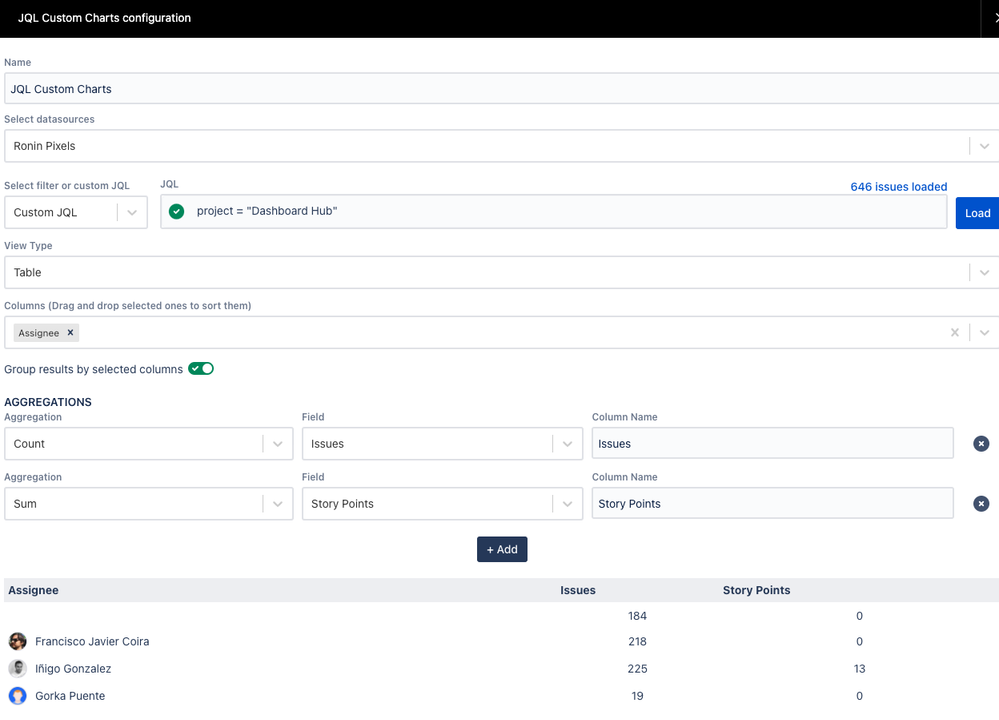Image resolution: width=999 pixels, height=720 pixels.
Task: Click Francisco Javier Coira's avatar
Action: point(17,641)
